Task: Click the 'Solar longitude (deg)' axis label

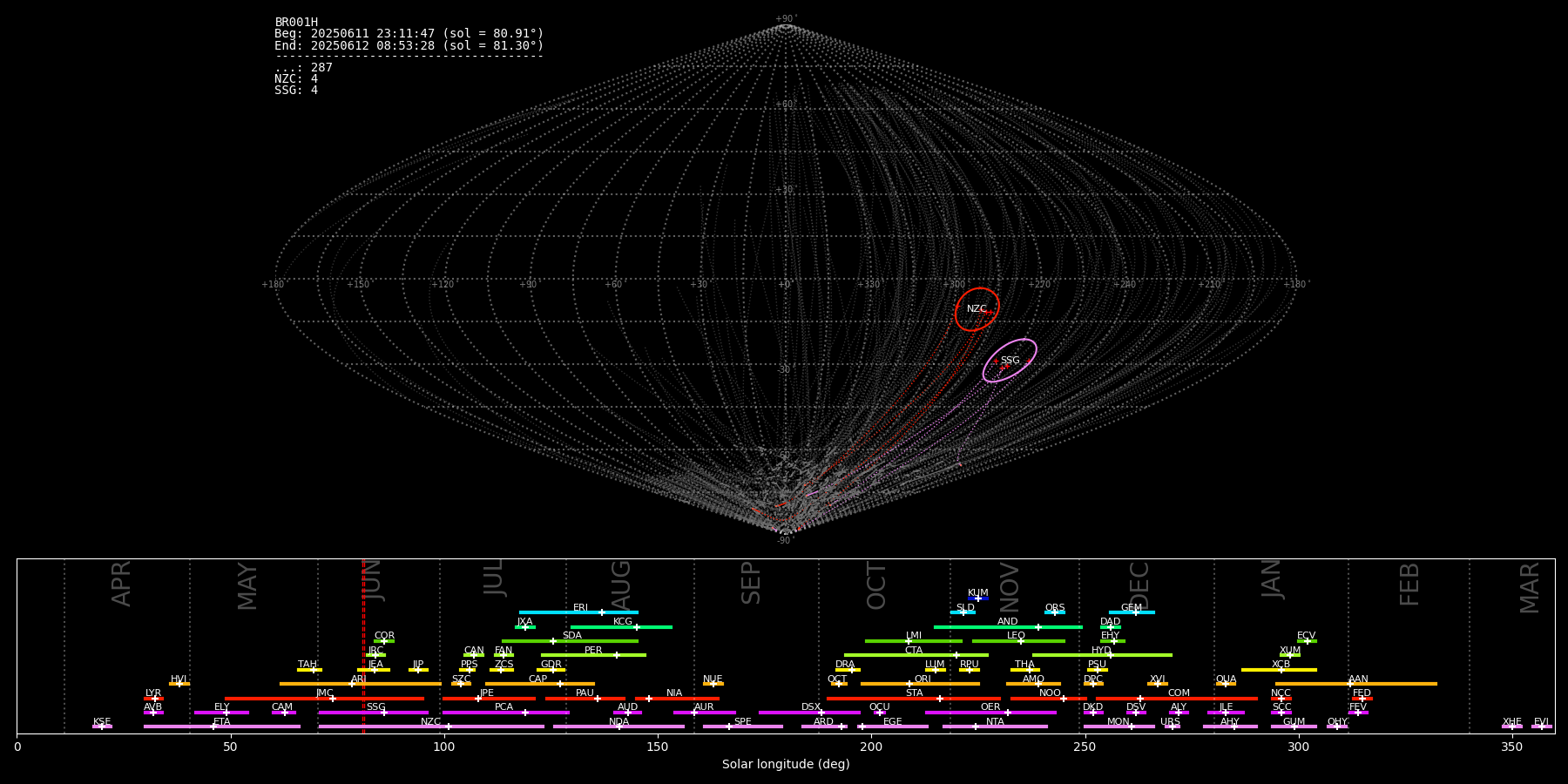Action: [786, 765]
